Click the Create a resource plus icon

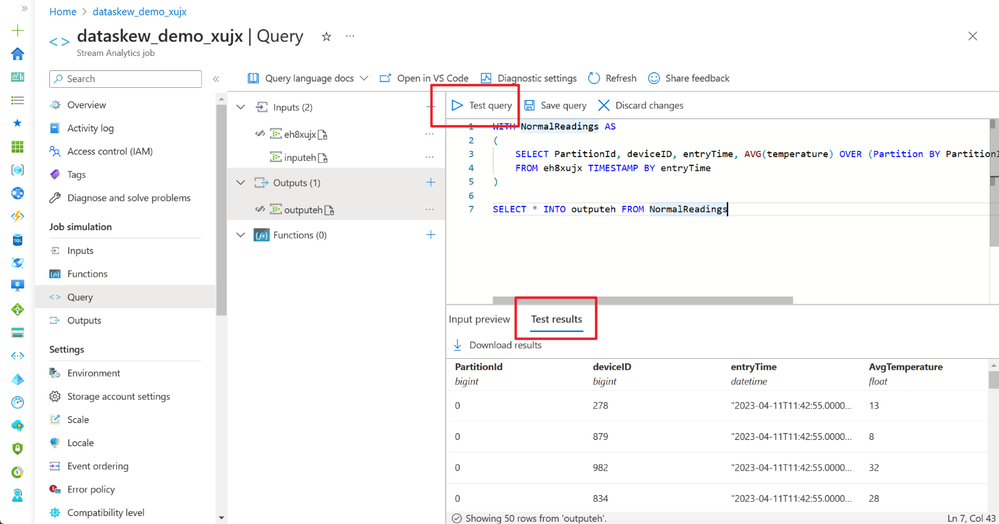coord(18,30)
